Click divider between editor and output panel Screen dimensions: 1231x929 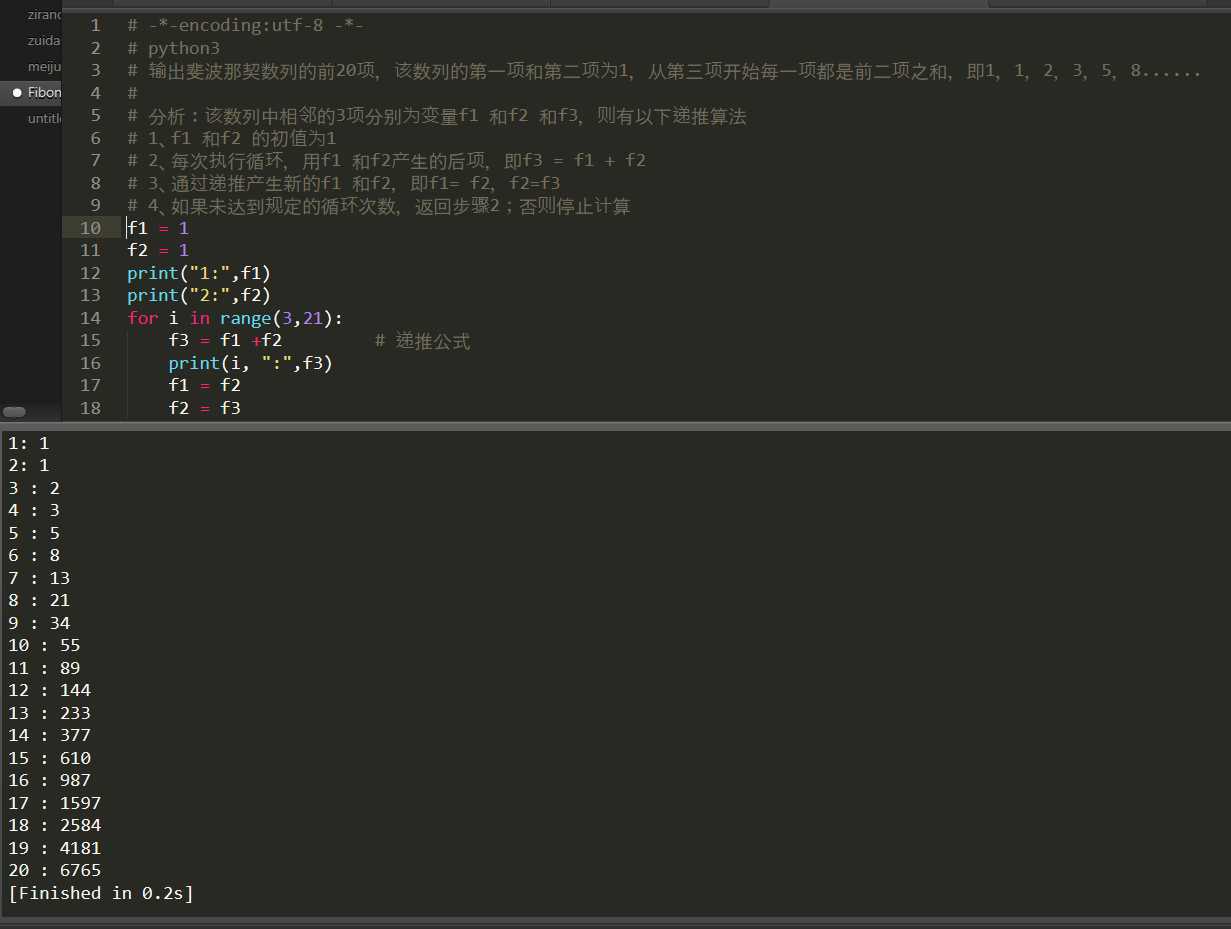click(x=615, y=425)
